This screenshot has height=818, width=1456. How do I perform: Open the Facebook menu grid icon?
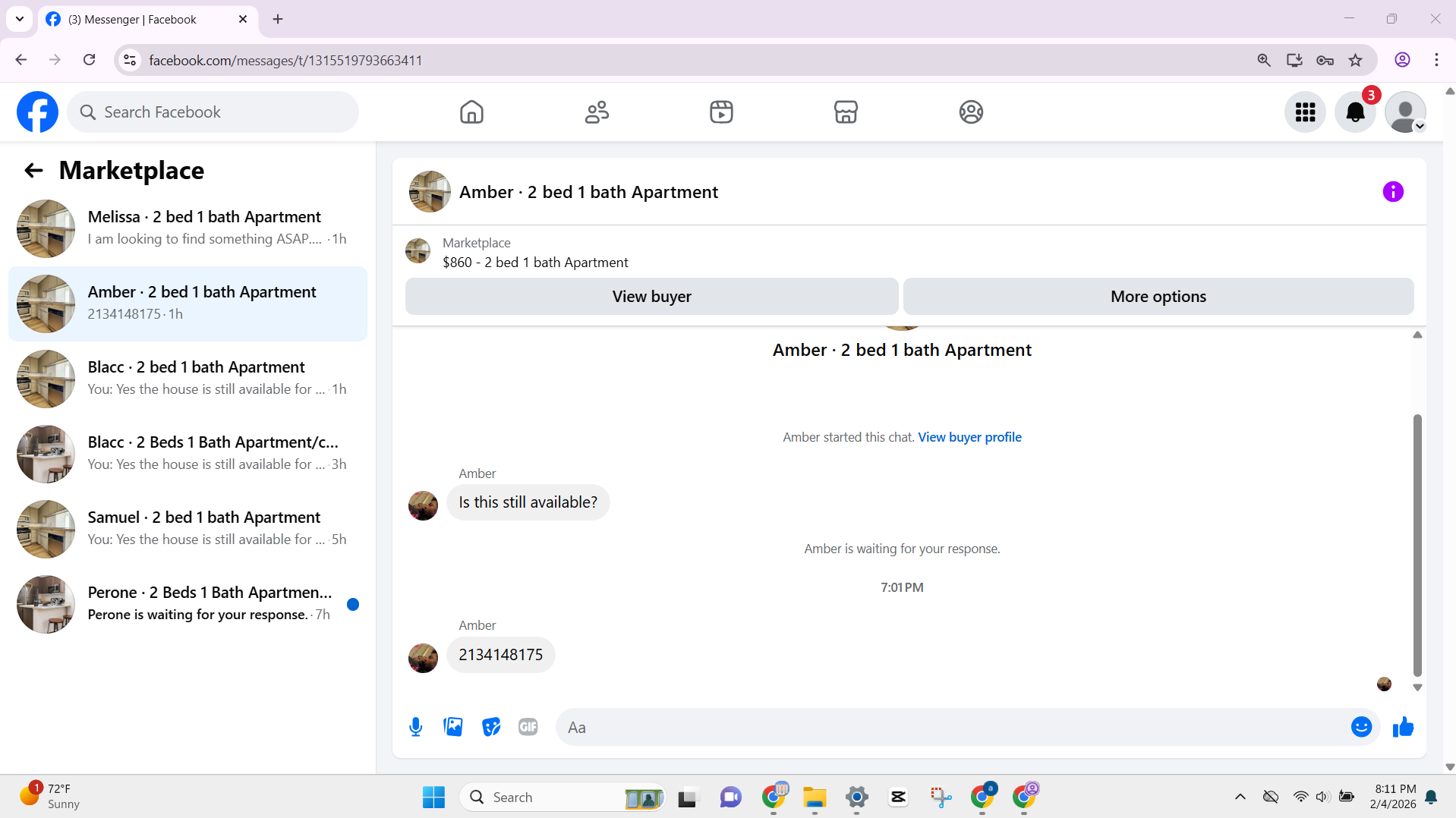click(x=1305, y=112)
